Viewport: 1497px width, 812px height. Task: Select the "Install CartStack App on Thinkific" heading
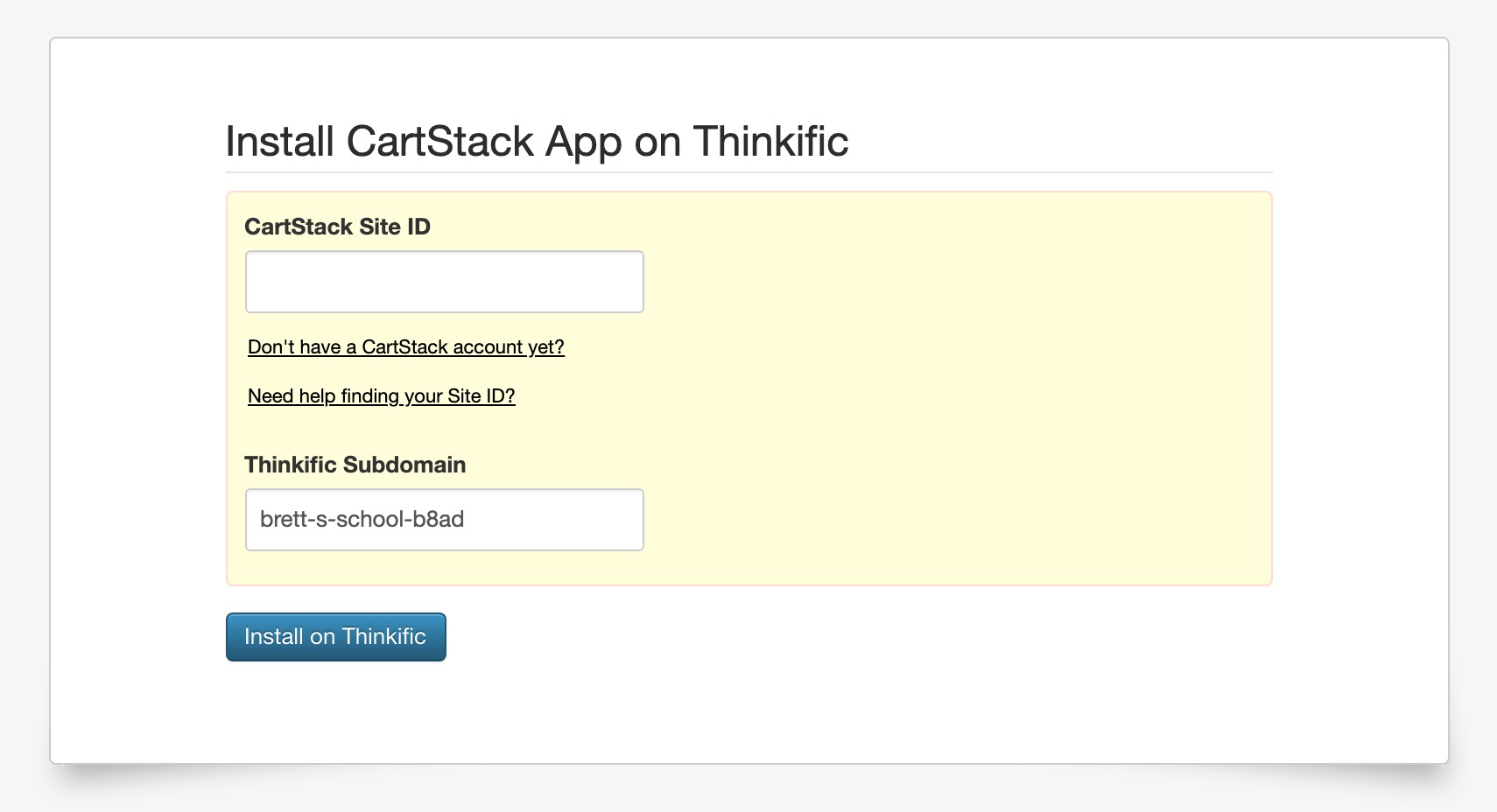pos(537,141)
